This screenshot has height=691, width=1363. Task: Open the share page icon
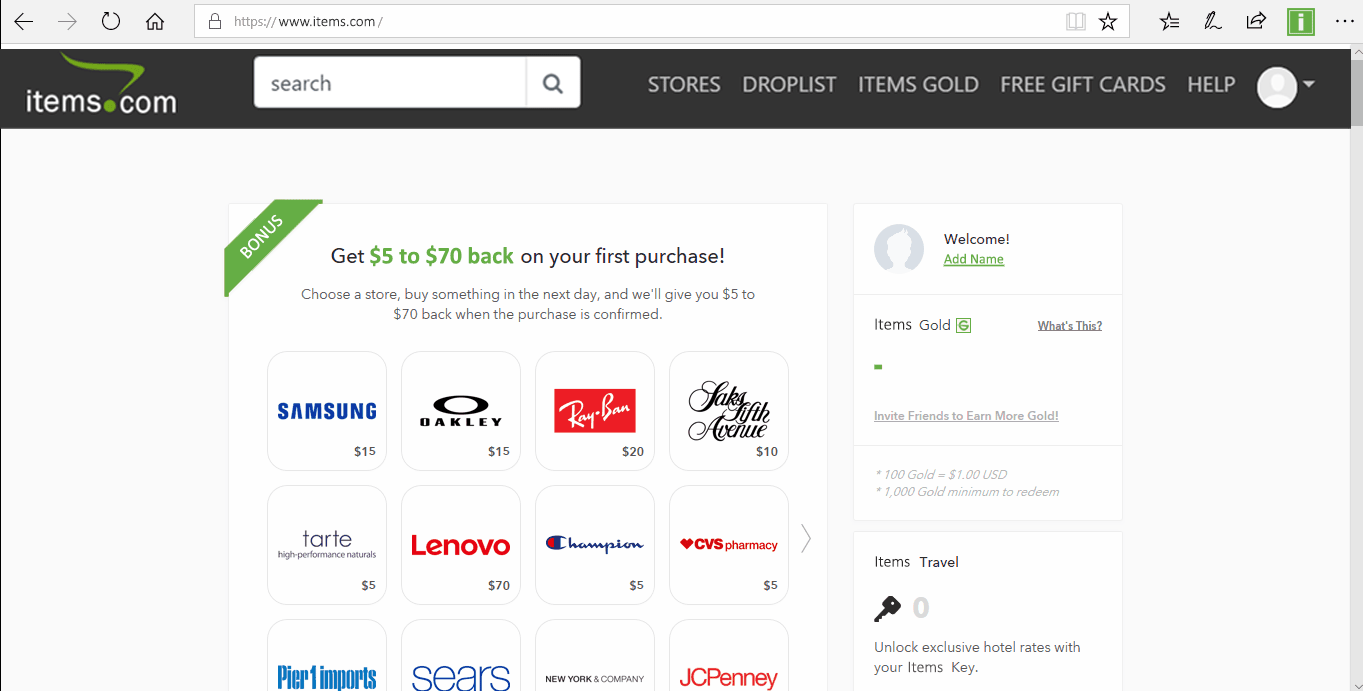[x=1256, y=21]
